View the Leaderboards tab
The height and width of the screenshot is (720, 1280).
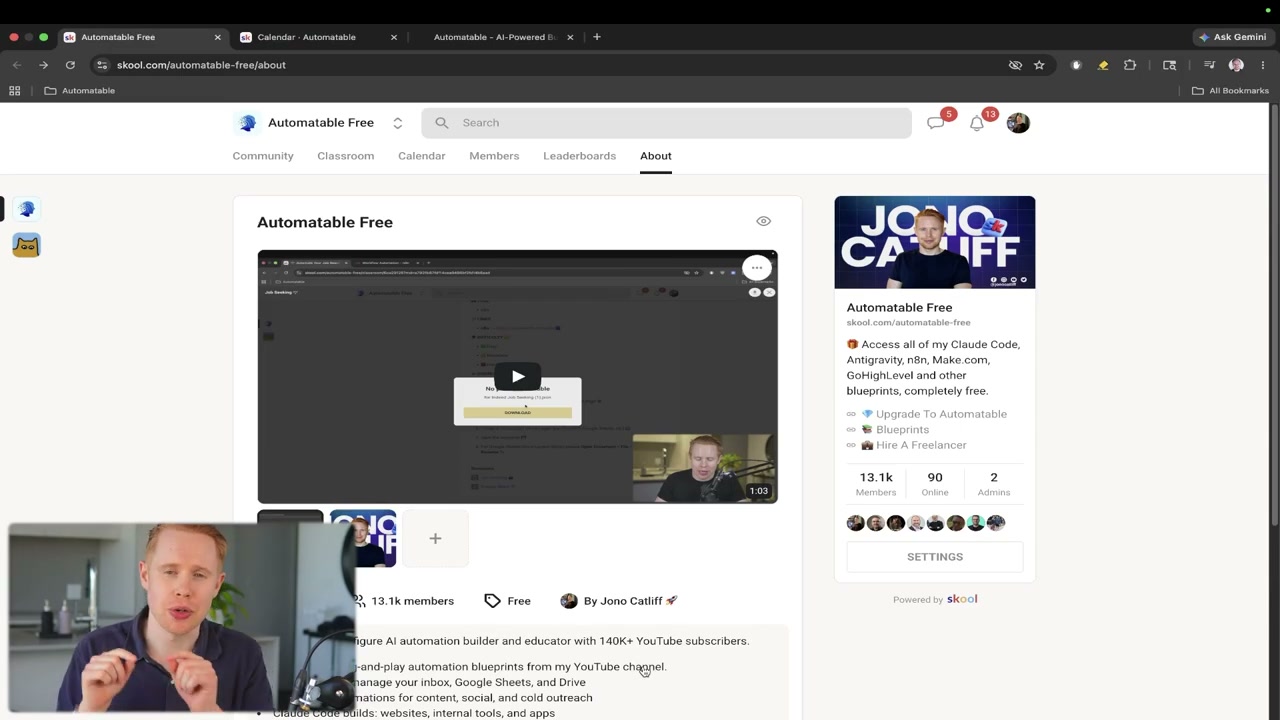tap(580, 156)
